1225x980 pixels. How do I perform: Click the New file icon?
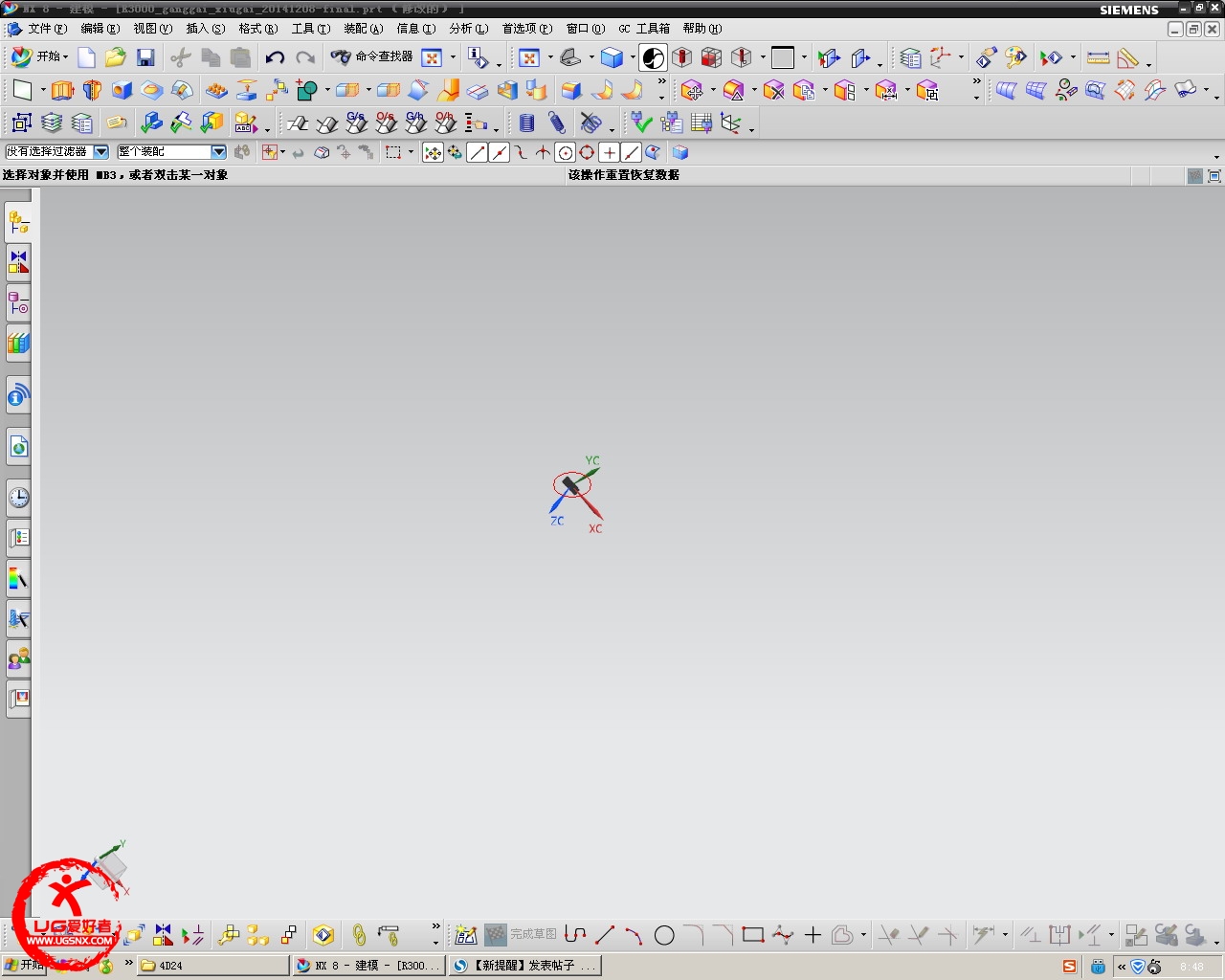pos(86,57)
